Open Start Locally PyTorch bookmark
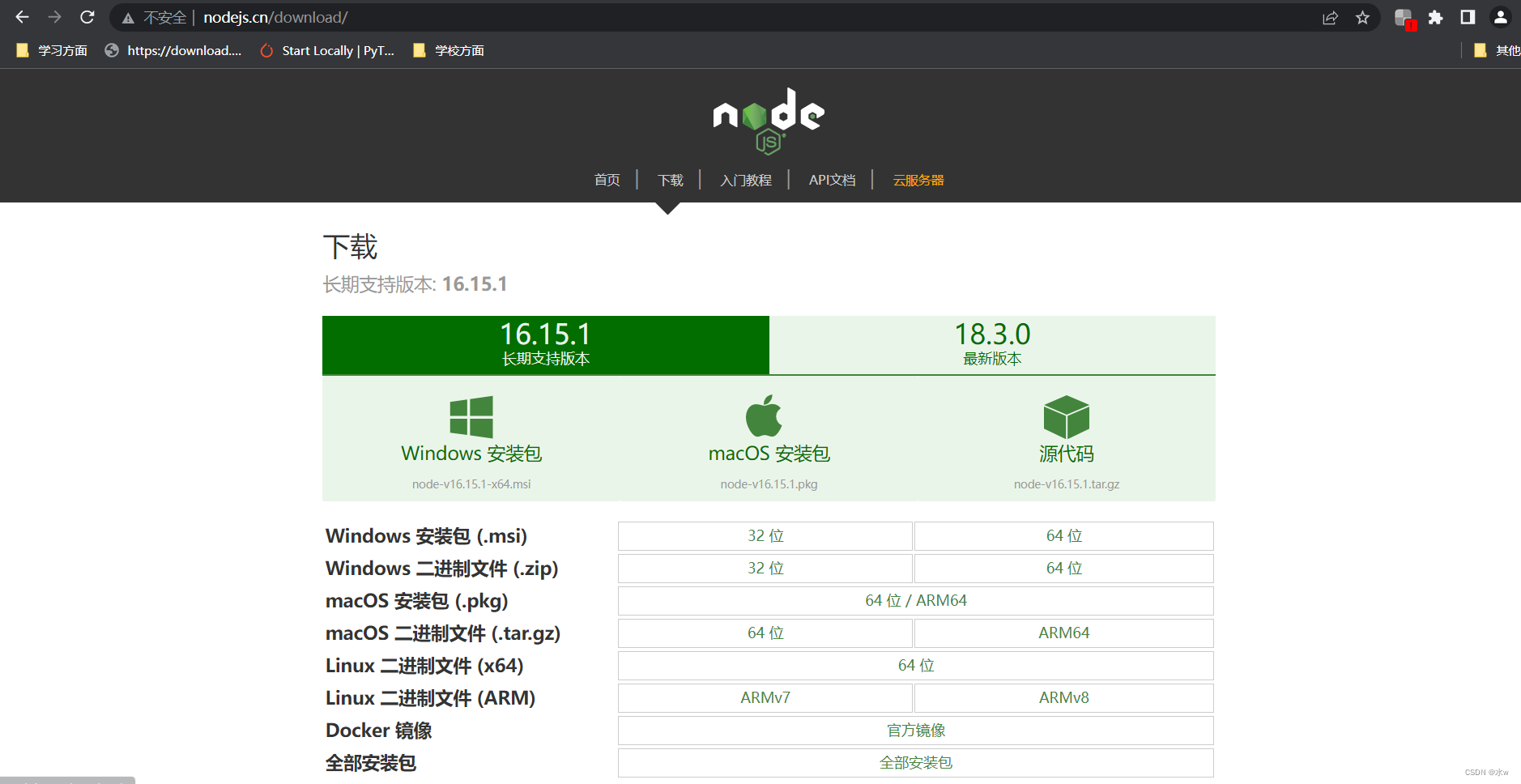 pyautogui.click(x=327, y=50)
